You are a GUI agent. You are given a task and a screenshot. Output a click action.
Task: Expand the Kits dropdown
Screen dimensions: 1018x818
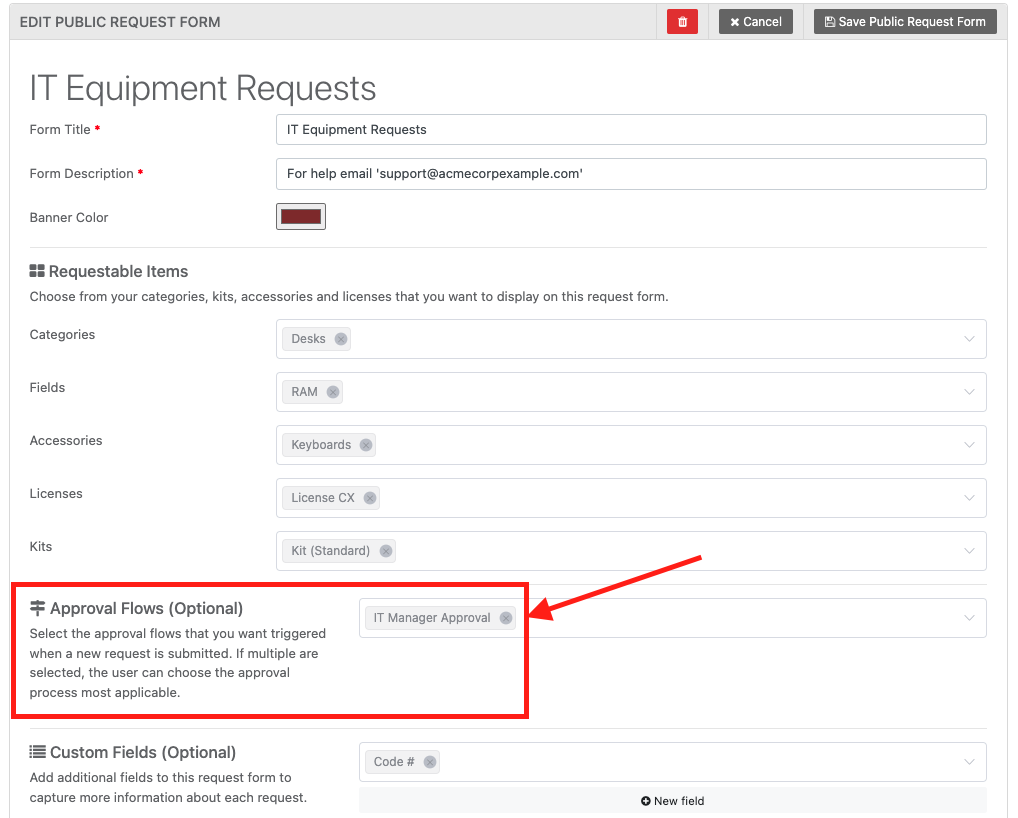967,550
